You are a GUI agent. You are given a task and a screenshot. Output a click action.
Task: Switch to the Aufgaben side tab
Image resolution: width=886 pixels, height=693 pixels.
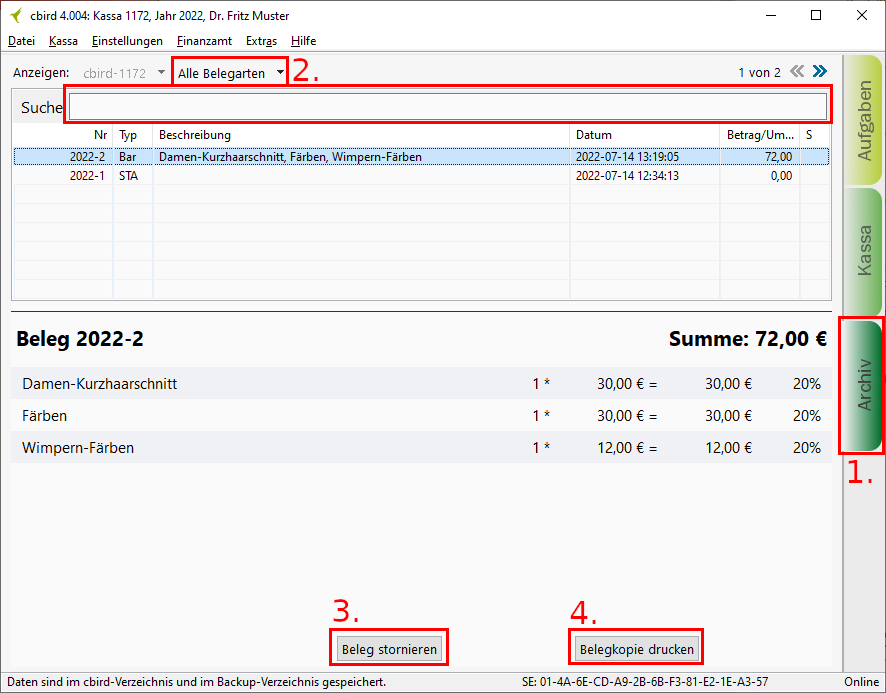[864, 121]
